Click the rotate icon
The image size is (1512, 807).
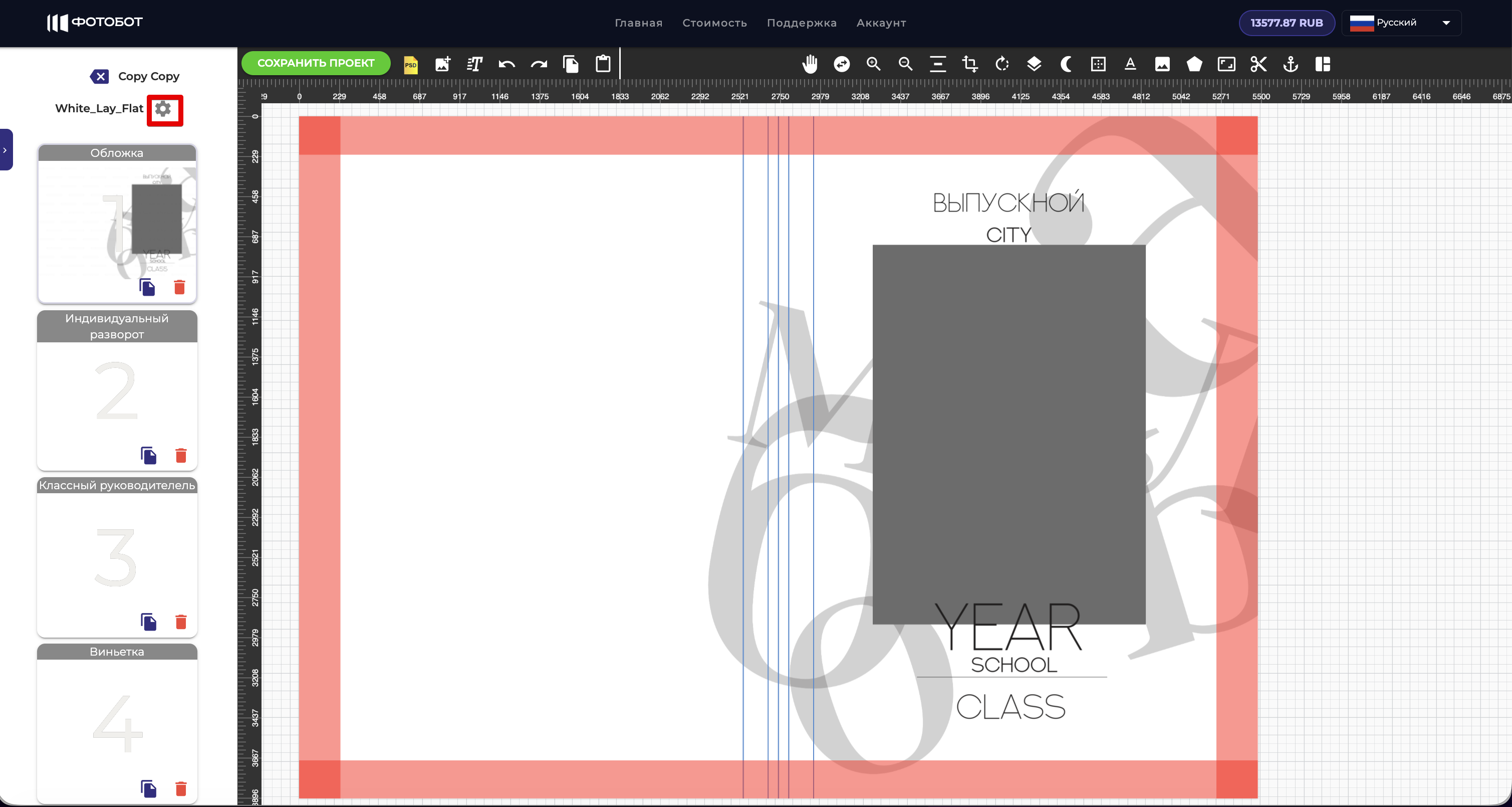[1002, 64]
